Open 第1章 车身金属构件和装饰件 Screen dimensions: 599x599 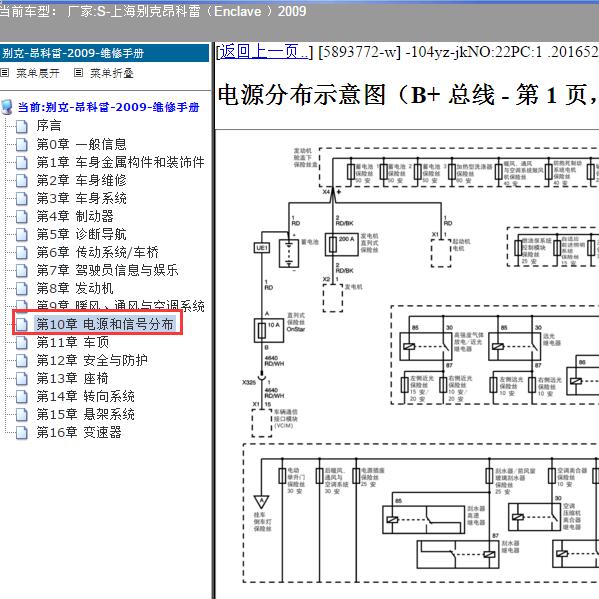tap(120, 162)
